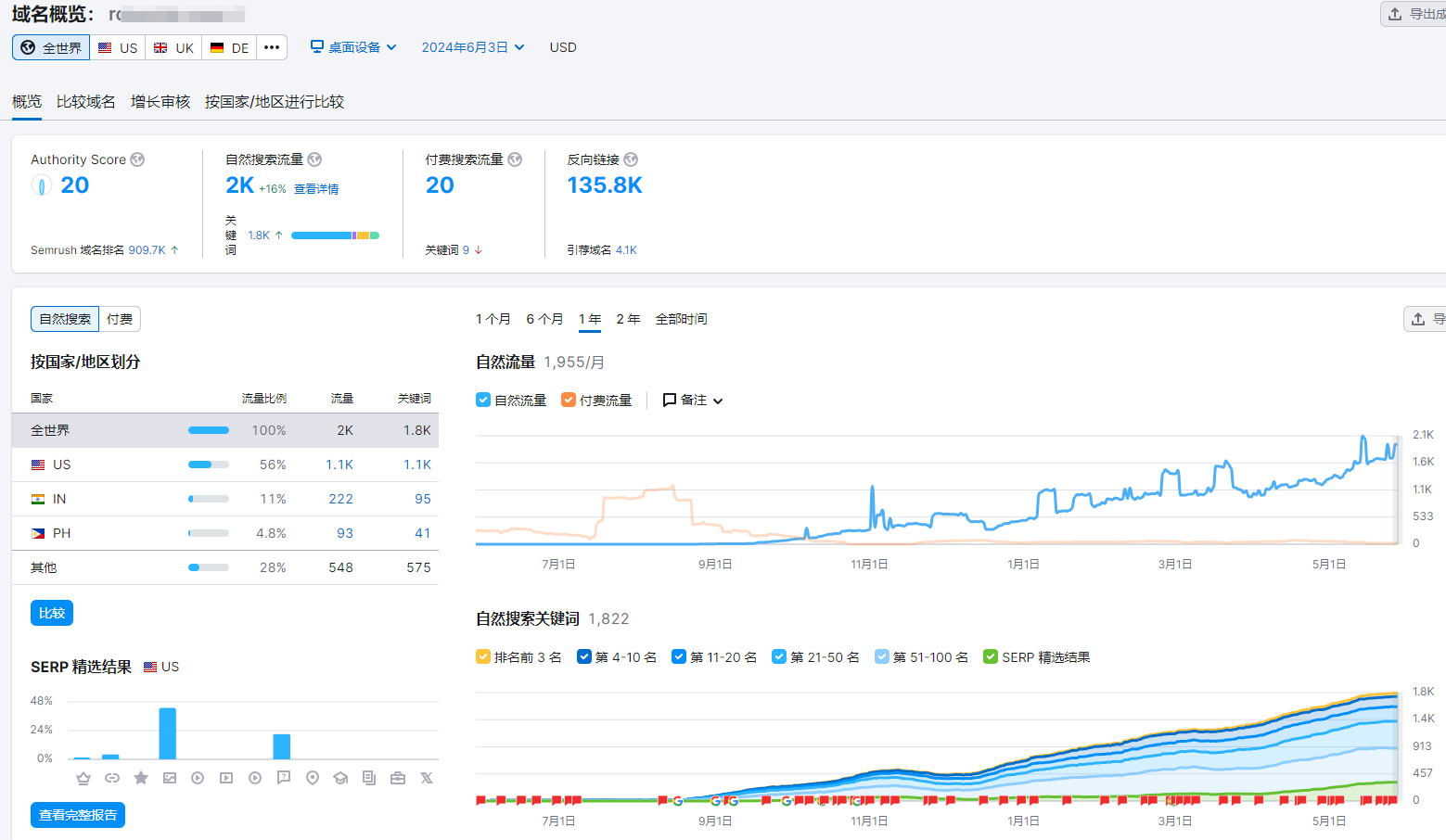Click the X (Twitter) SERP feature icon
1446x840 pixels.
click(427, 778)
